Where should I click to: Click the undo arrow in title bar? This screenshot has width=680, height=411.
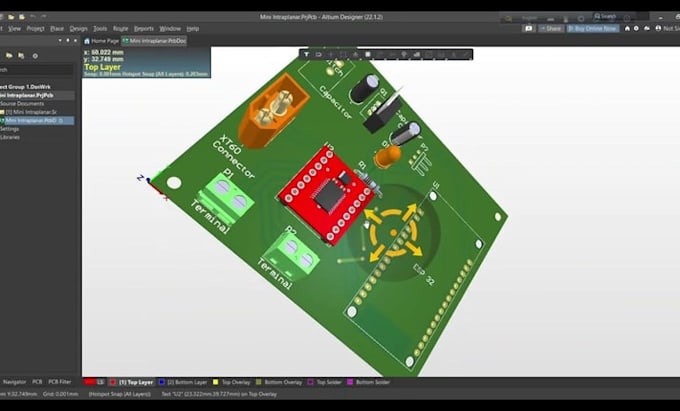(33, 17)
